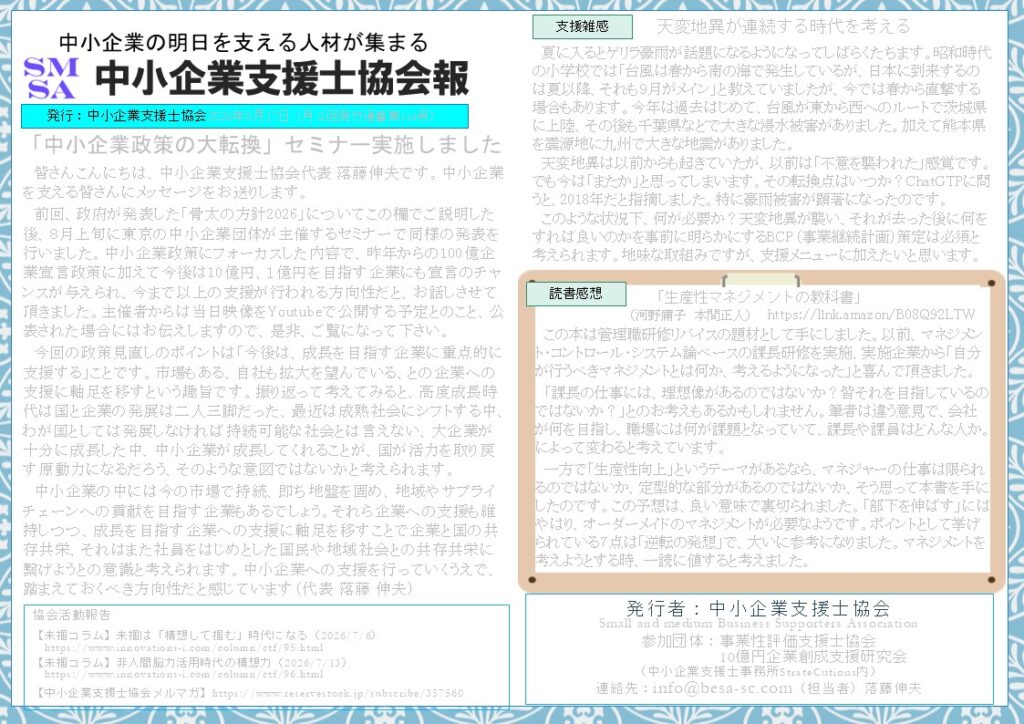This screenshot has width=1024, height=724.
Task: Click the info@besa-sc.com contact address
Action: tap(722, 688)
